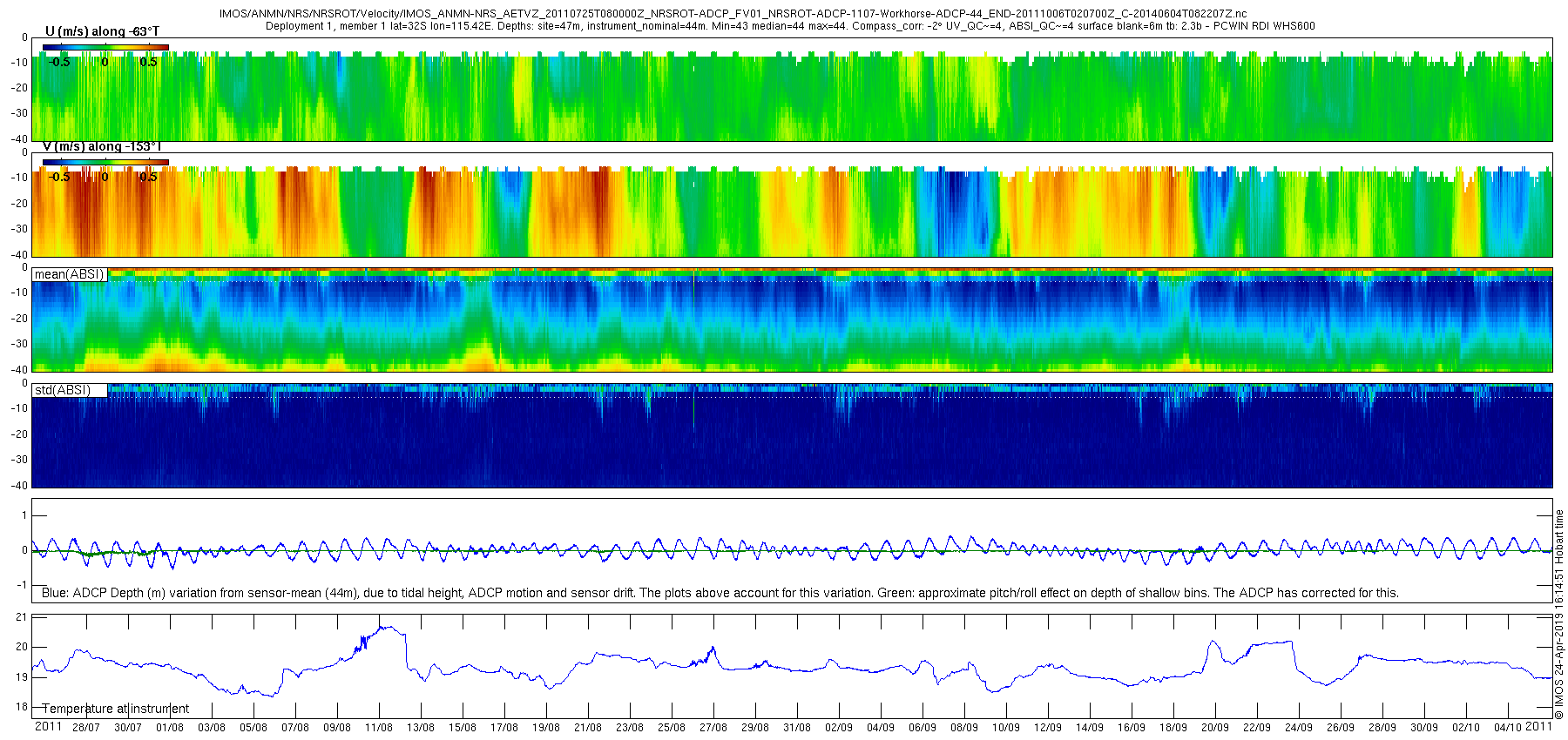The width and height of the screenshot is (1568, 740).
Task: Click the "21/08" date tick label
Action: 587,728
